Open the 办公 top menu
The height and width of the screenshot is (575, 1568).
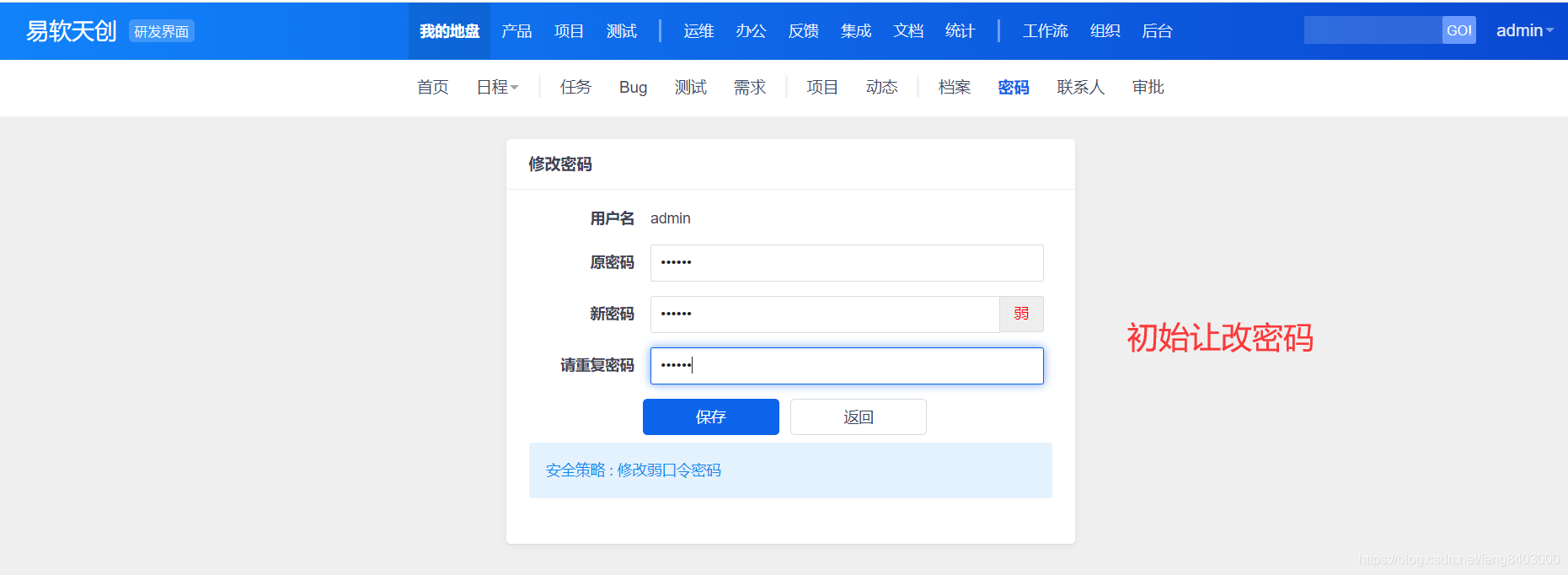click(751, 31)
